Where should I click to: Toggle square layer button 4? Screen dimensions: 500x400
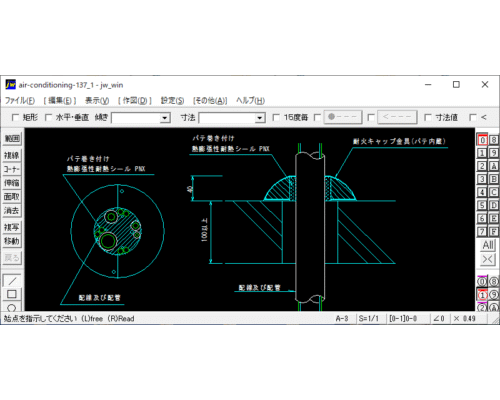coord(482,192)
